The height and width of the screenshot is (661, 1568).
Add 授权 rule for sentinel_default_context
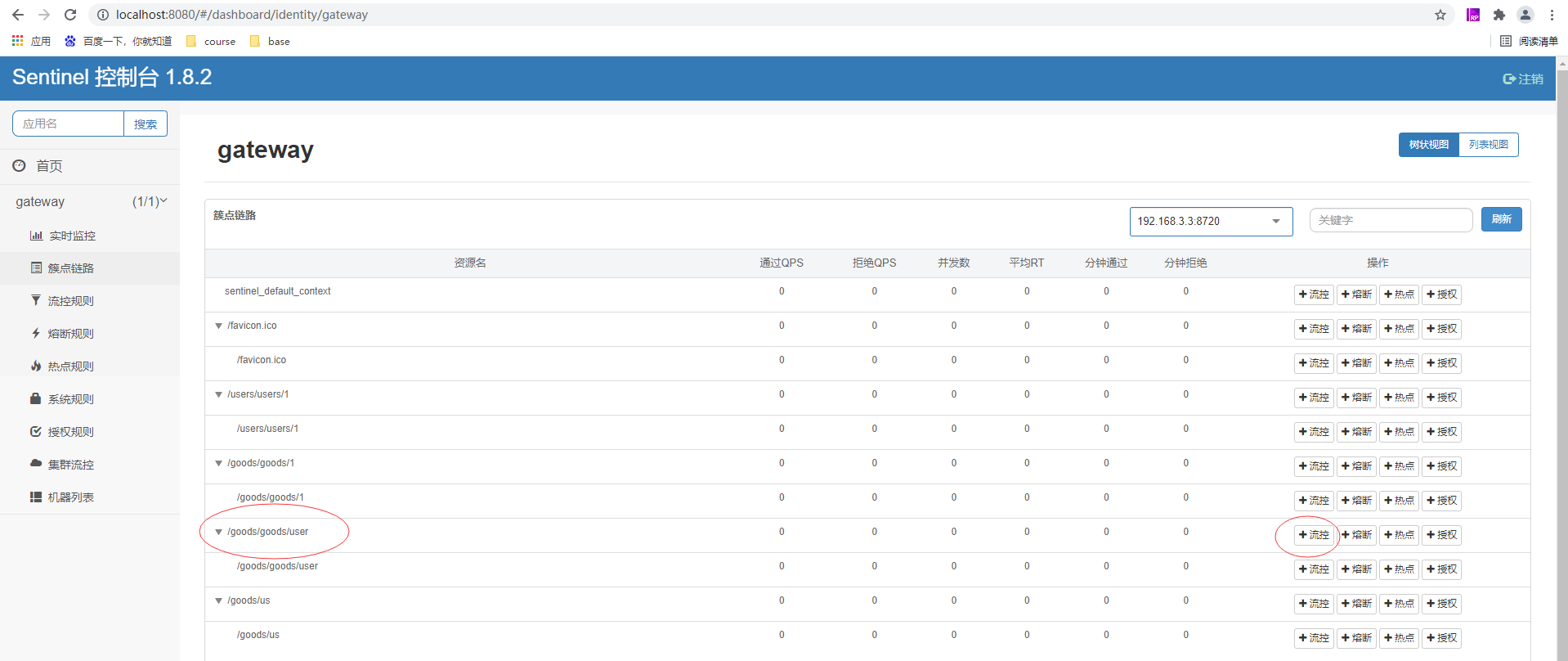coord(1441,295)
